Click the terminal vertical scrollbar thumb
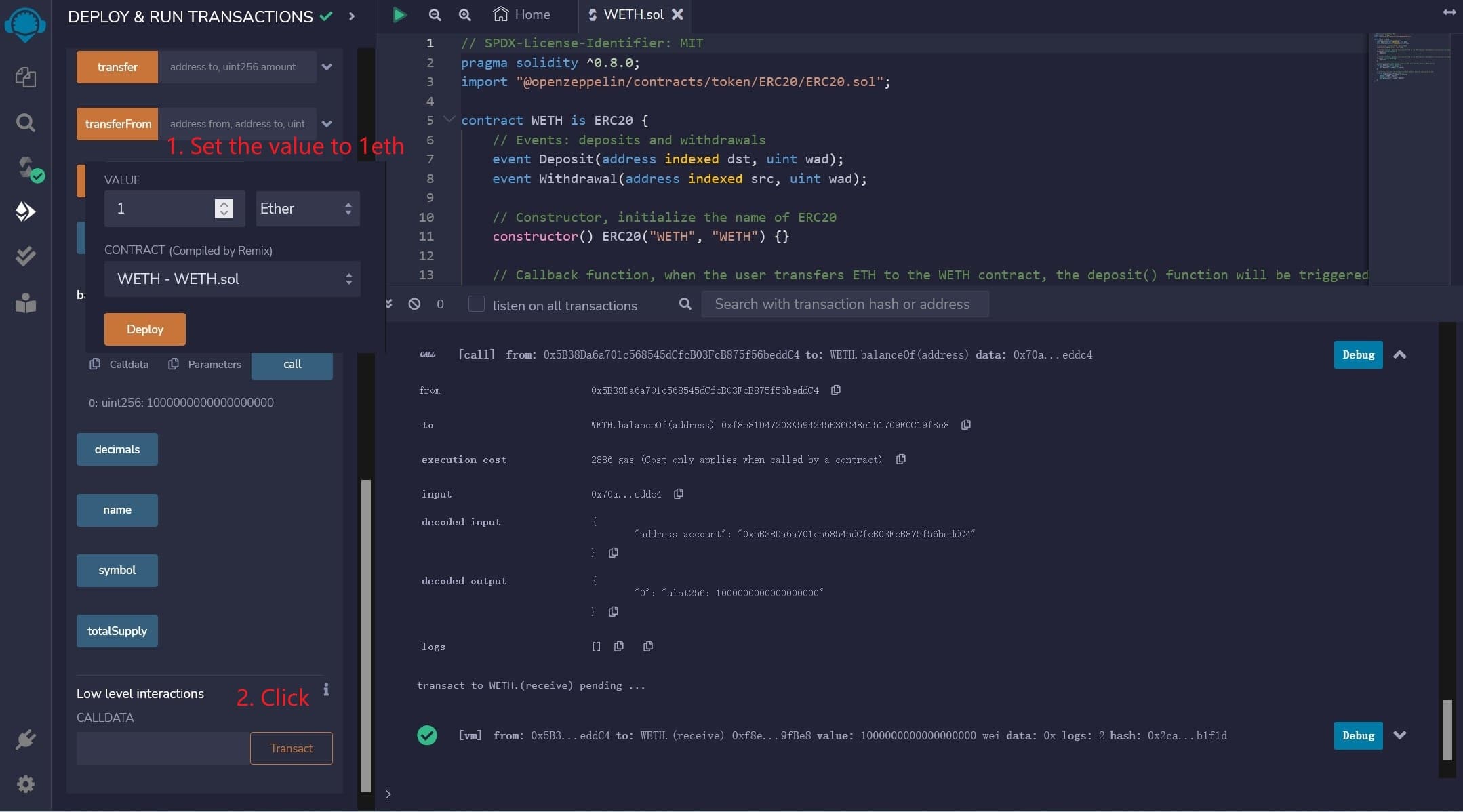The image size is (1463, 812). tap(1447, 731)
